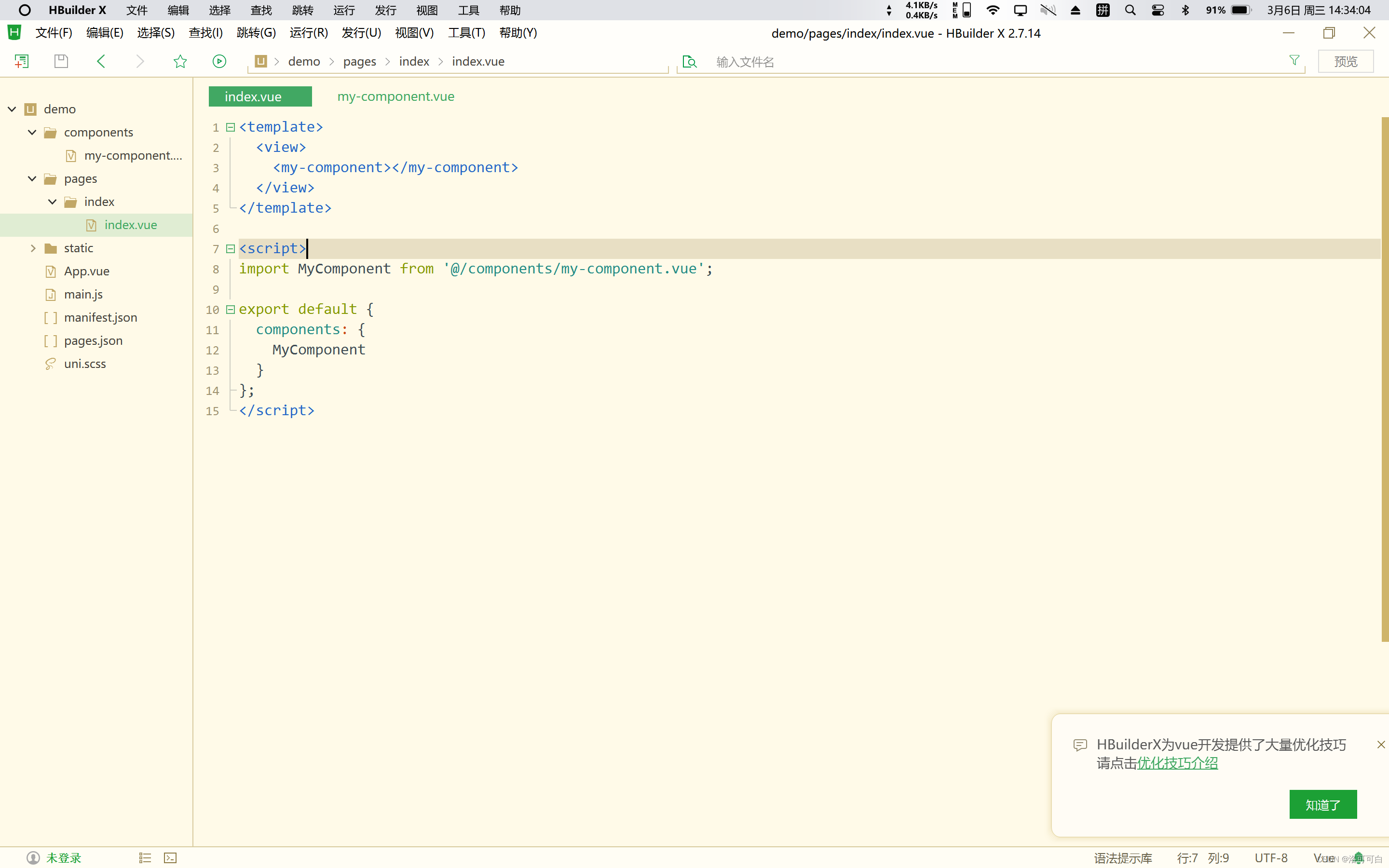Click the bookmark star icon

coord(180,61)
